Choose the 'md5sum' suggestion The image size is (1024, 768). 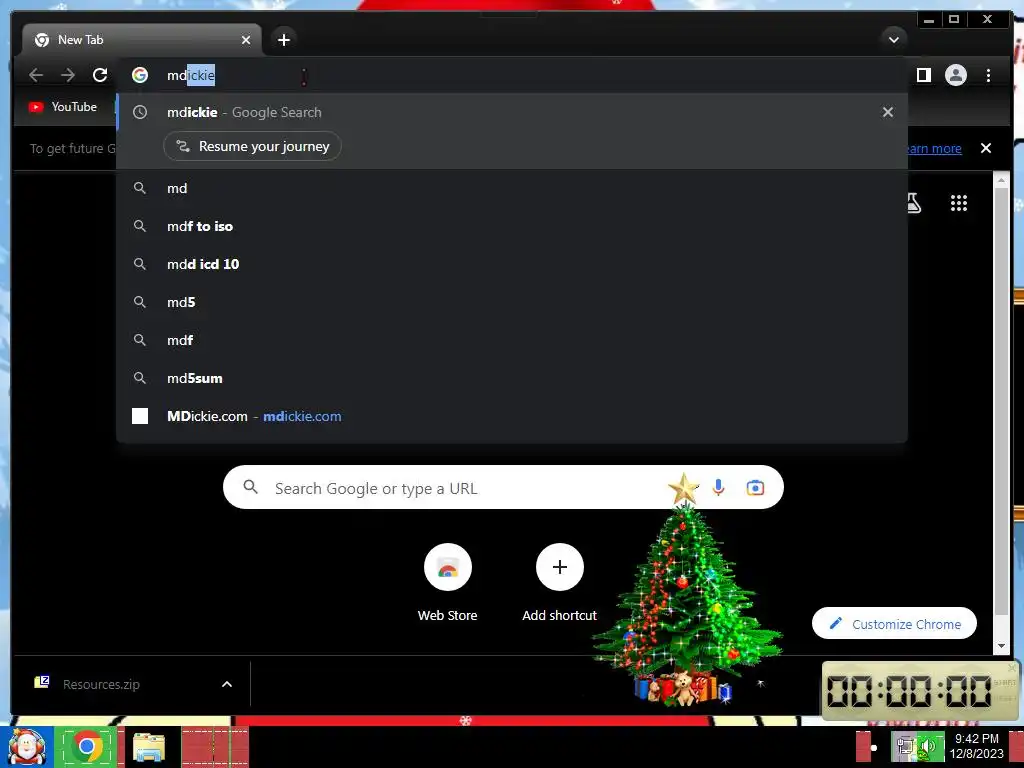[512, 378]
